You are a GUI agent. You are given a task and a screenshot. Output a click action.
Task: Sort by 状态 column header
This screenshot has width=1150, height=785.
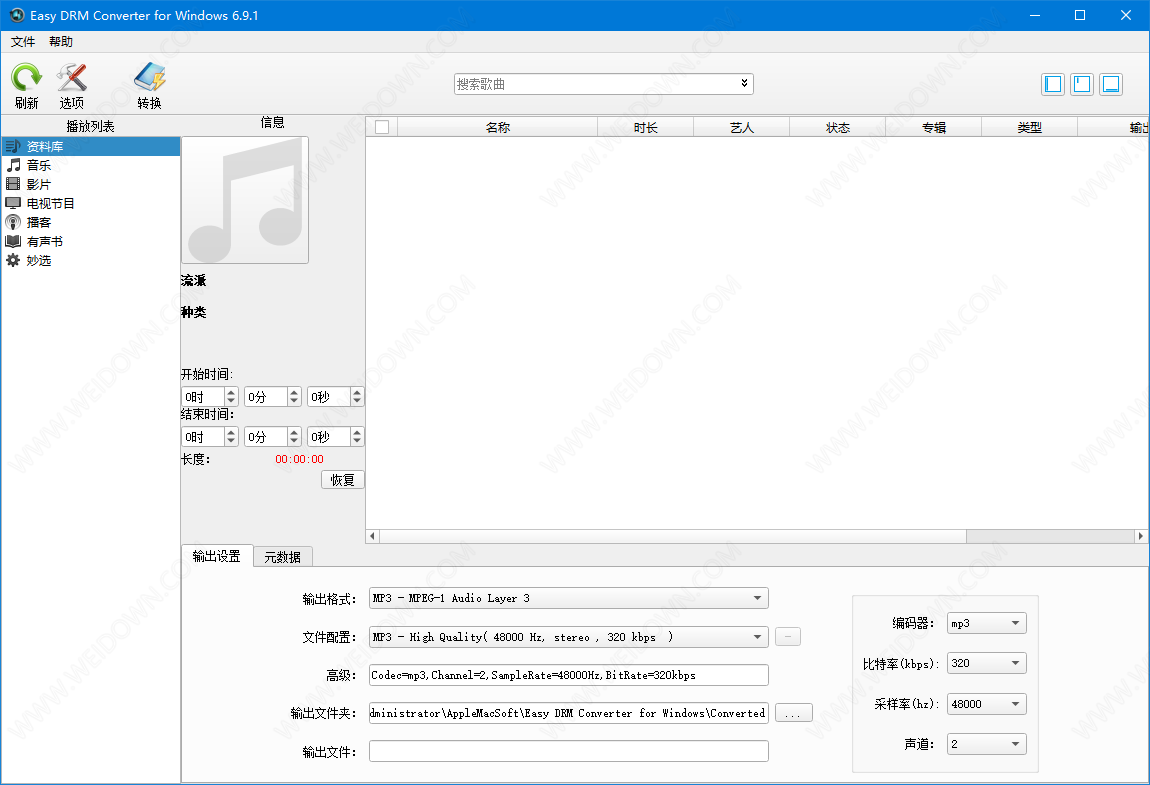click(838, 127)
